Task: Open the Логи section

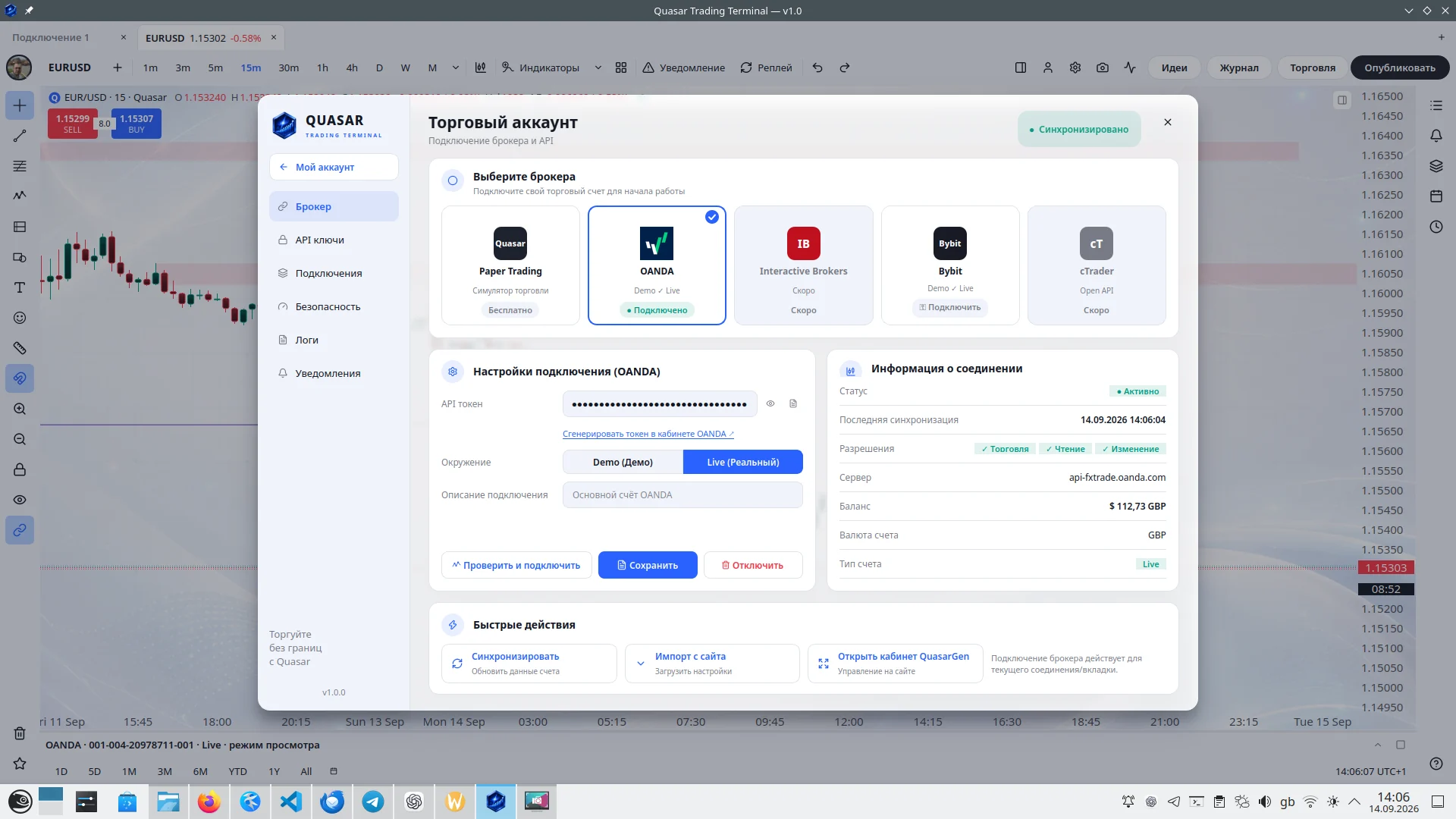Action: click(334, 340)
